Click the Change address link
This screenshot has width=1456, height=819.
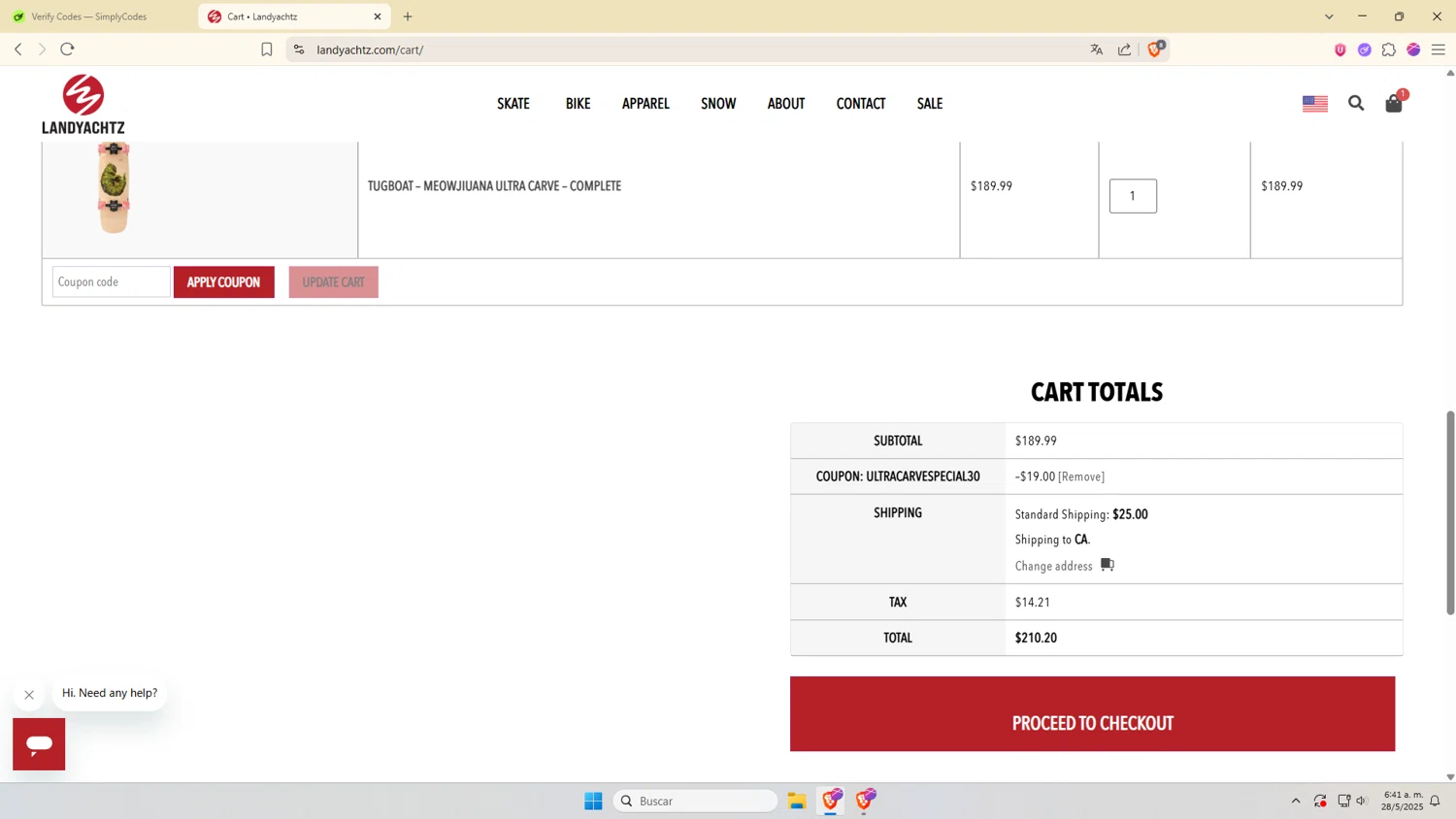[1053, 566]
